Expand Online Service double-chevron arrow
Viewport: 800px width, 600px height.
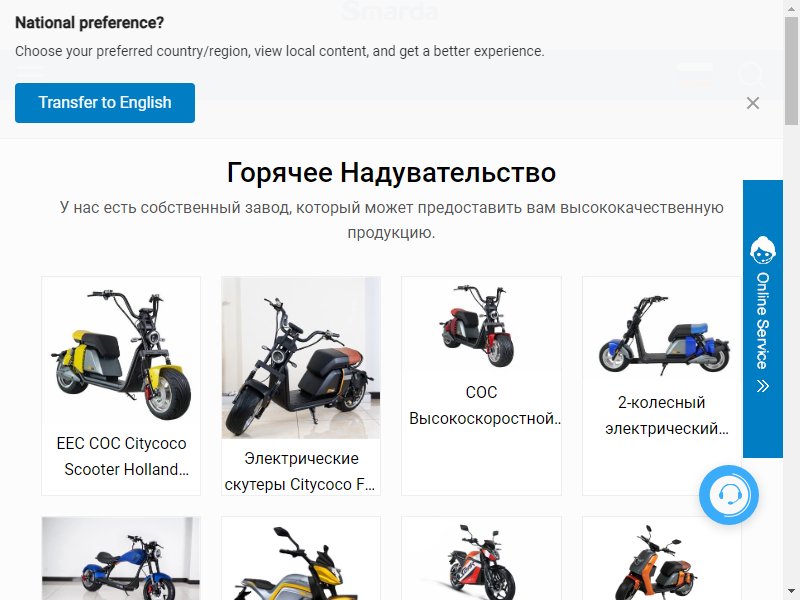click(763, 386)
